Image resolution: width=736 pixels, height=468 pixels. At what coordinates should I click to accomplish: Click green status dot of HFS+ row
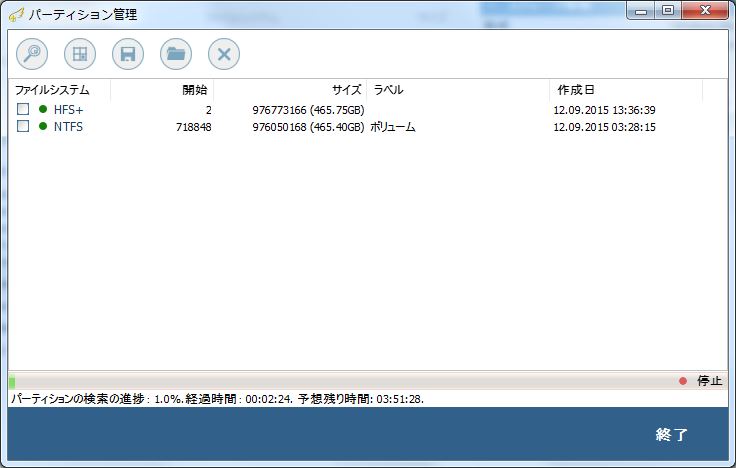(43, 109)
